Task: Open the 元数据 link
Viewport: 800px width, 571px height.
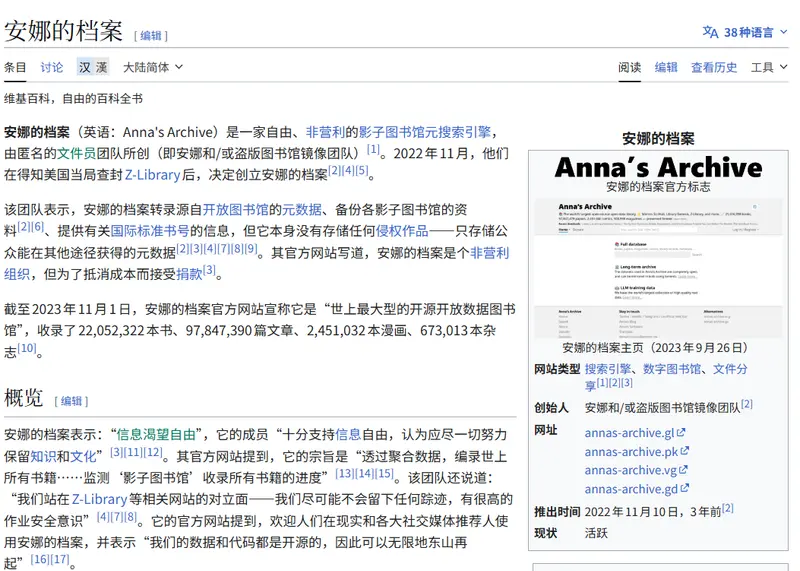Action: 302,210
